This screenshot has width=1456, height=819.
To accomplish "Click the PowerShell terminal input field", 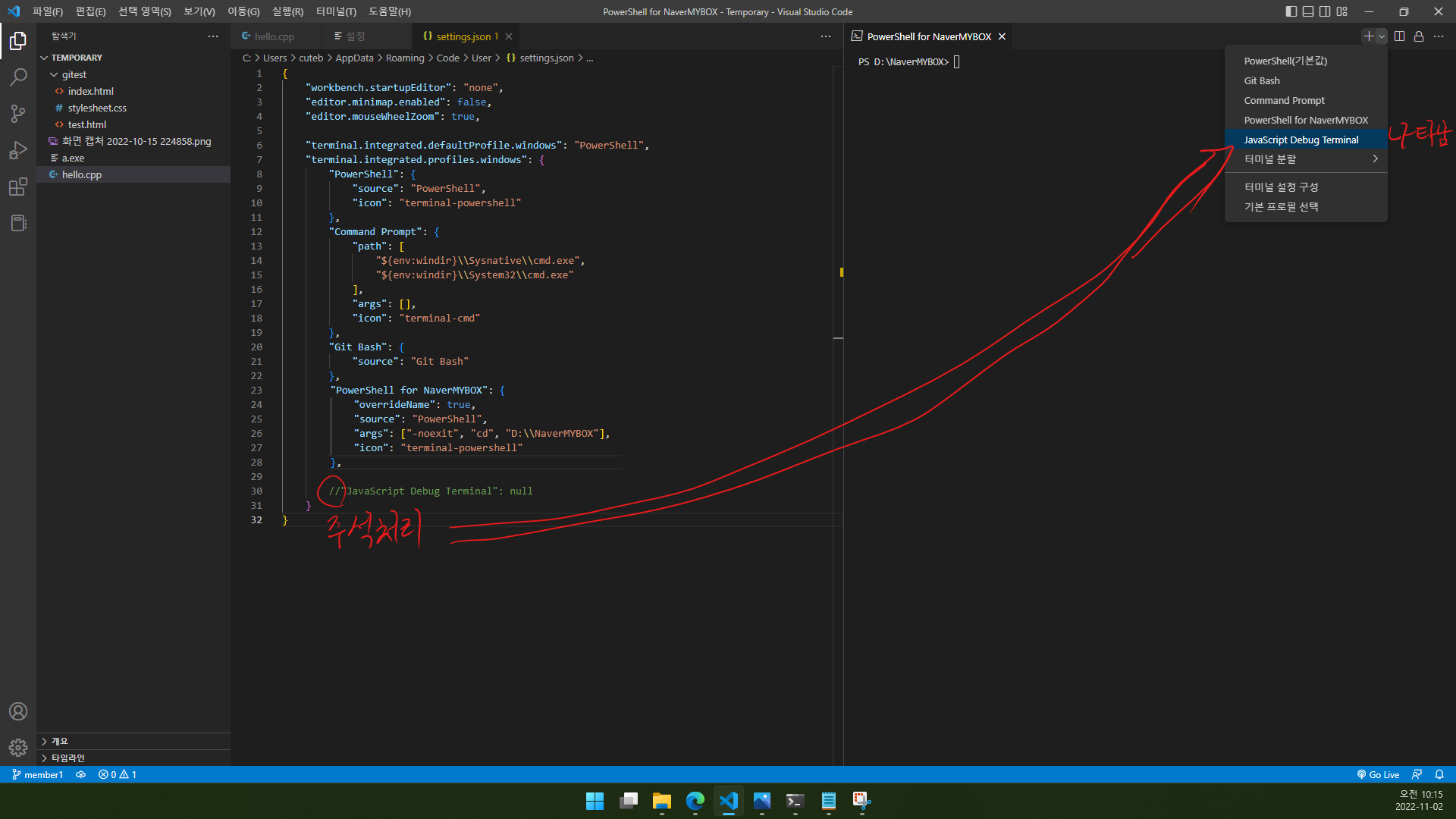I will click(x=957, y=61).
